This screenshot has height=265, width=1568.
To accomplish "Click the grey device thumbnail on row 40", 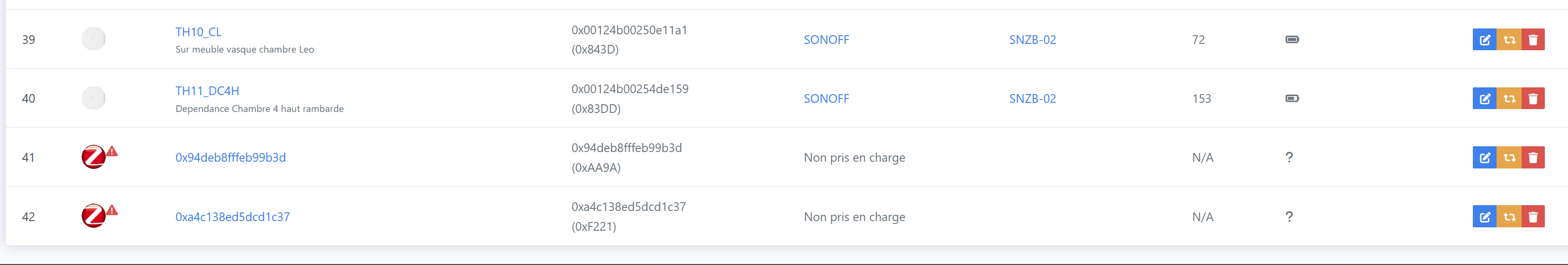I will [x=94, y=98].
